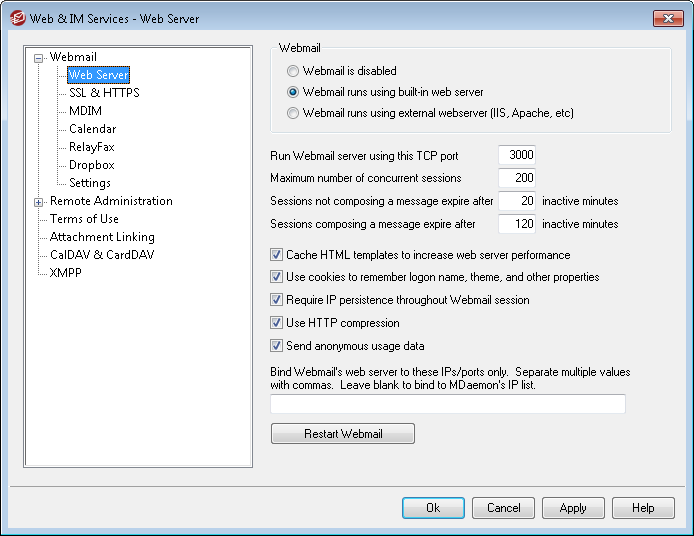694x536 pixels.
Task: Select CalDAV & CardDAV tree item
Action: coord(102,255)
